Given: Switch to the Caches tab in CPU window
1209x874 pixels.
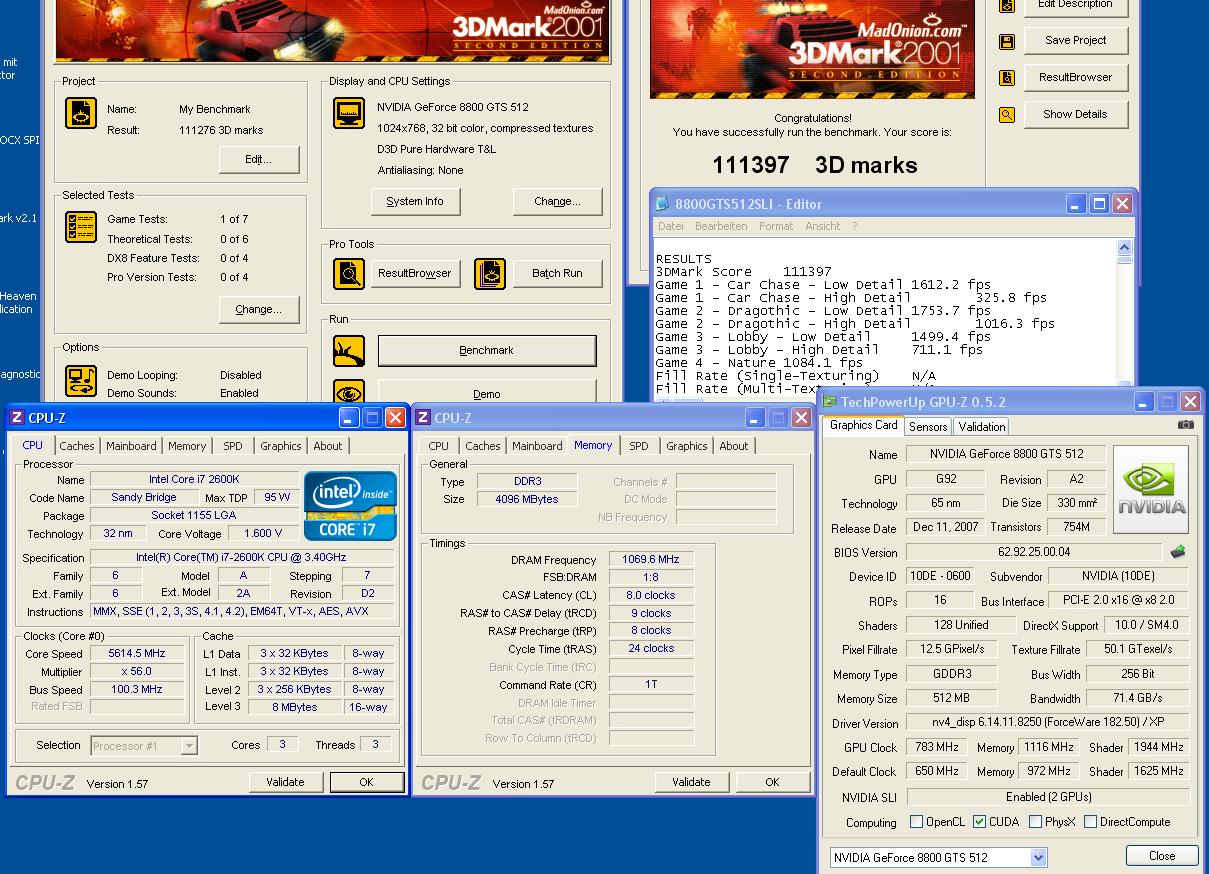Looking at the screenshot, I should (x=77, y=446).
